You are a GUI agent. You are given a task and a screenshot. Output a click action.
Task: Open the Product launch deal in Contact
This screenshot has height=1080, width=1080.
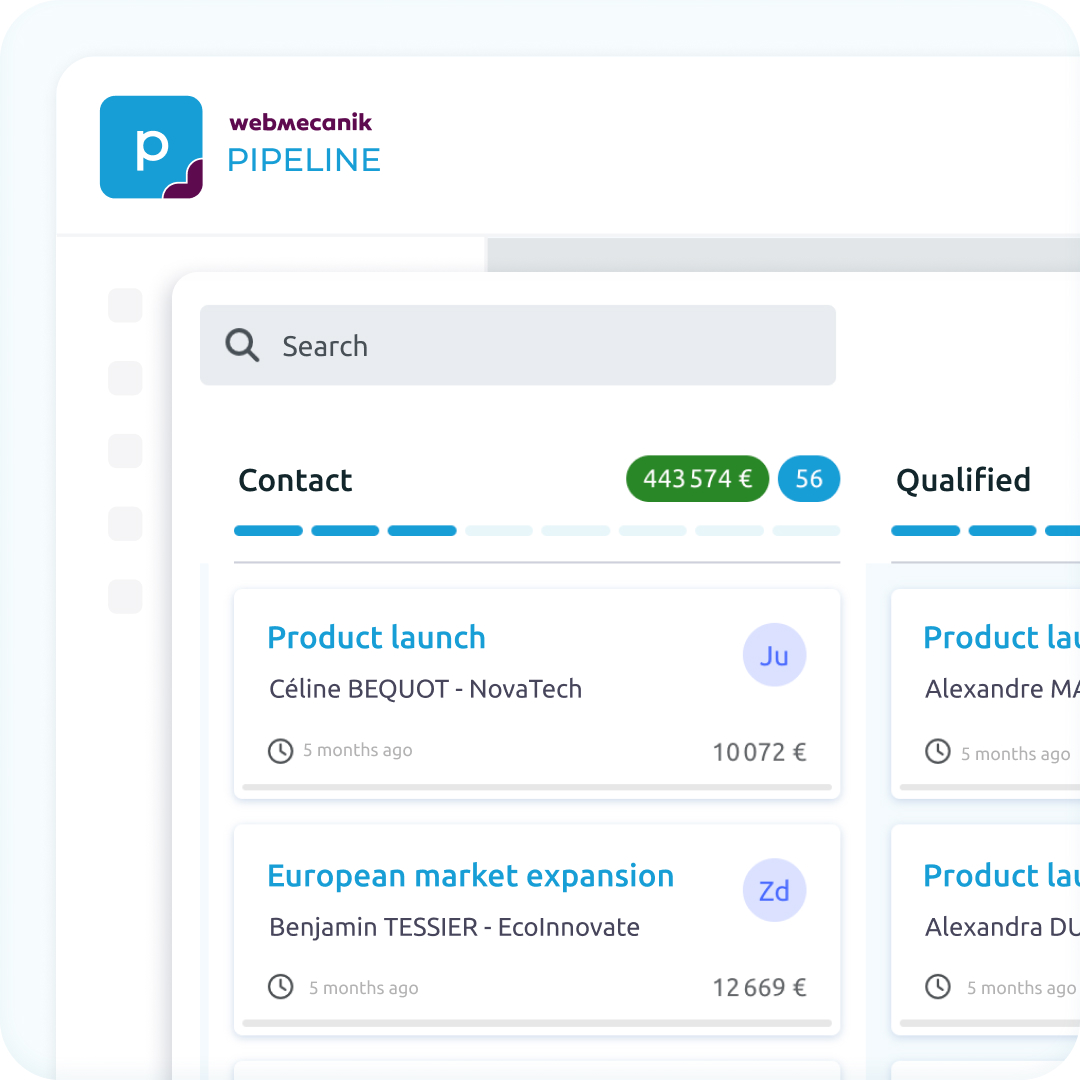coord(376,637)
